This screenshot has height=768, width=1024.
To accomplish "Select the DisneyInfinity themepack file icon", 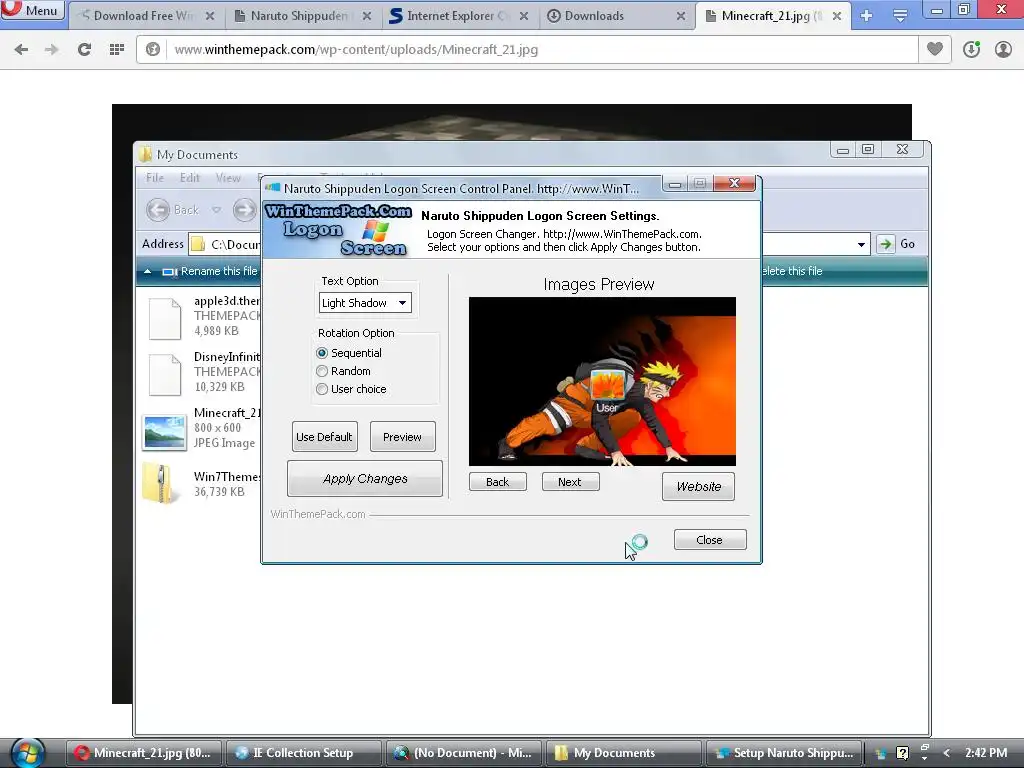I will (165, 375).
